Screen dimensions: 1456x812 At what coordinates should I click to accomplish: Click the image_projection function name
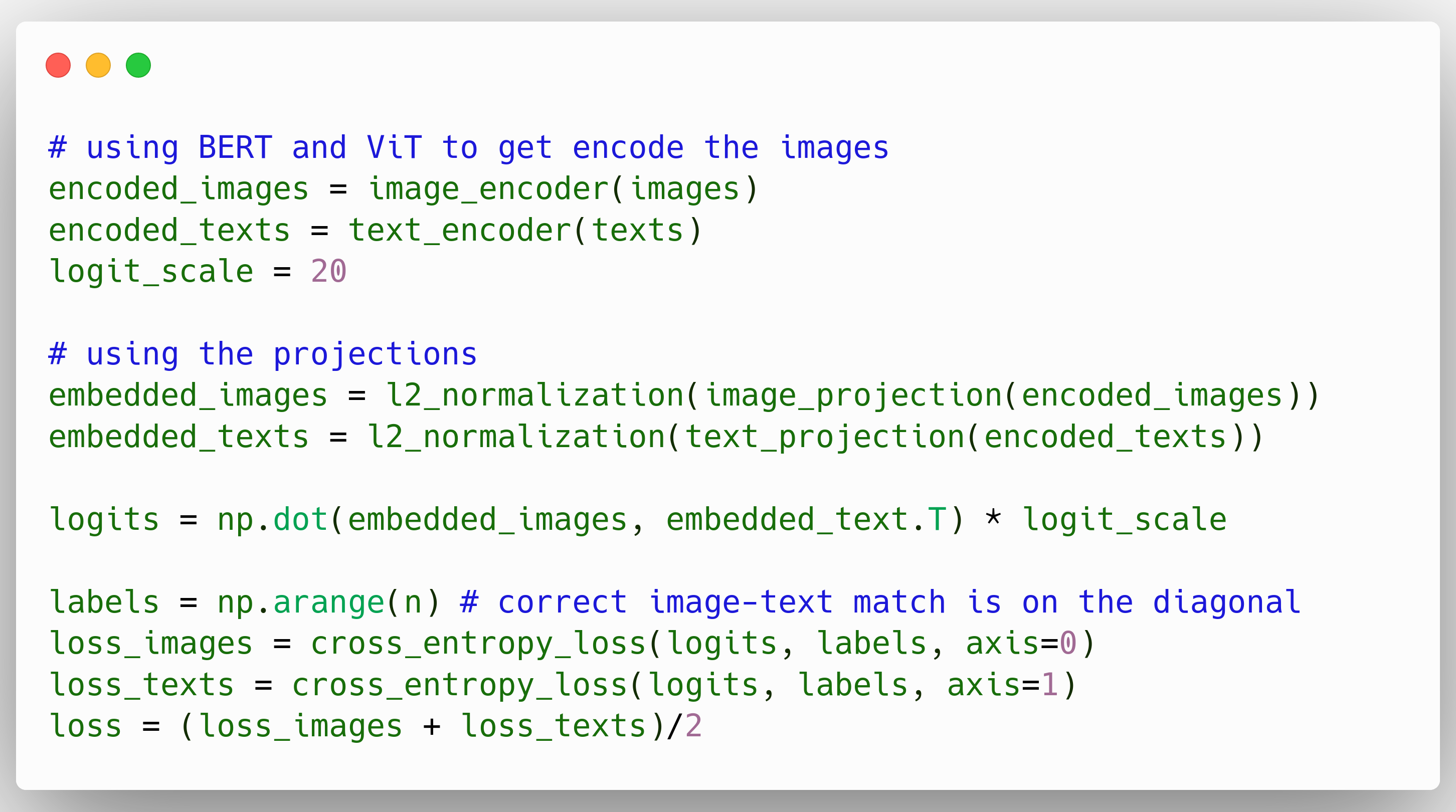[x=853, y=395]
